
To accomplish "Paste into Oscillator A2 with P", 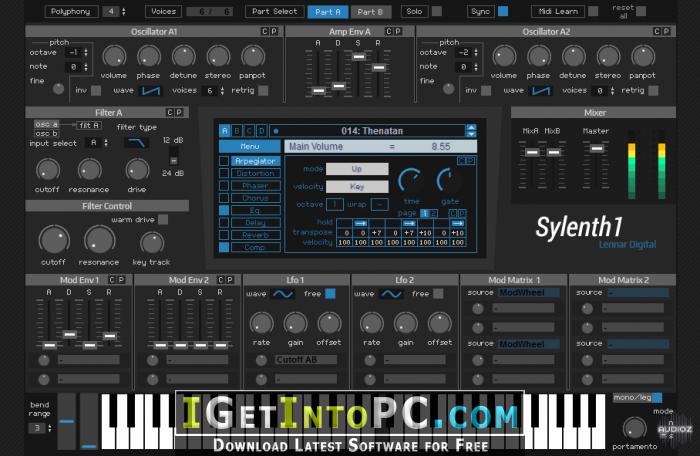I will [x=666, y=31].
